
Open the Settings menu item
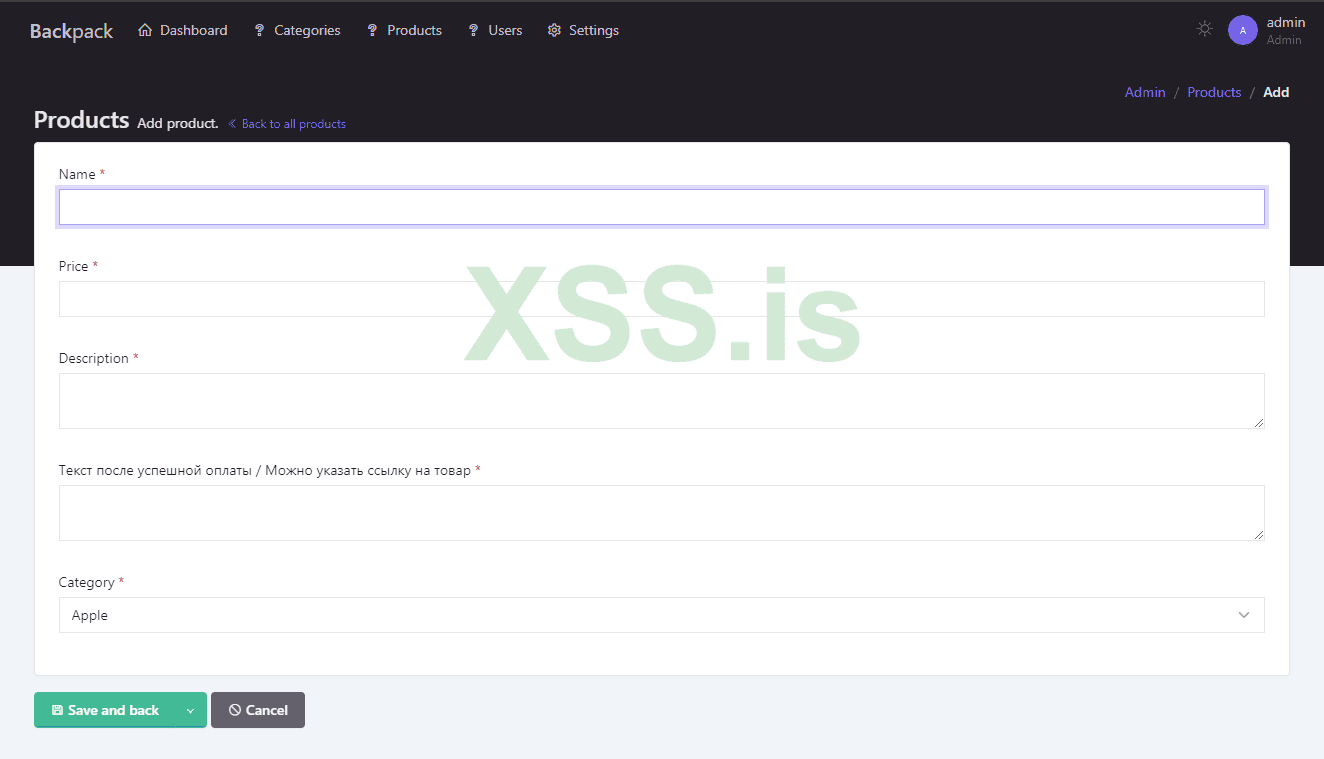[583, 30]
